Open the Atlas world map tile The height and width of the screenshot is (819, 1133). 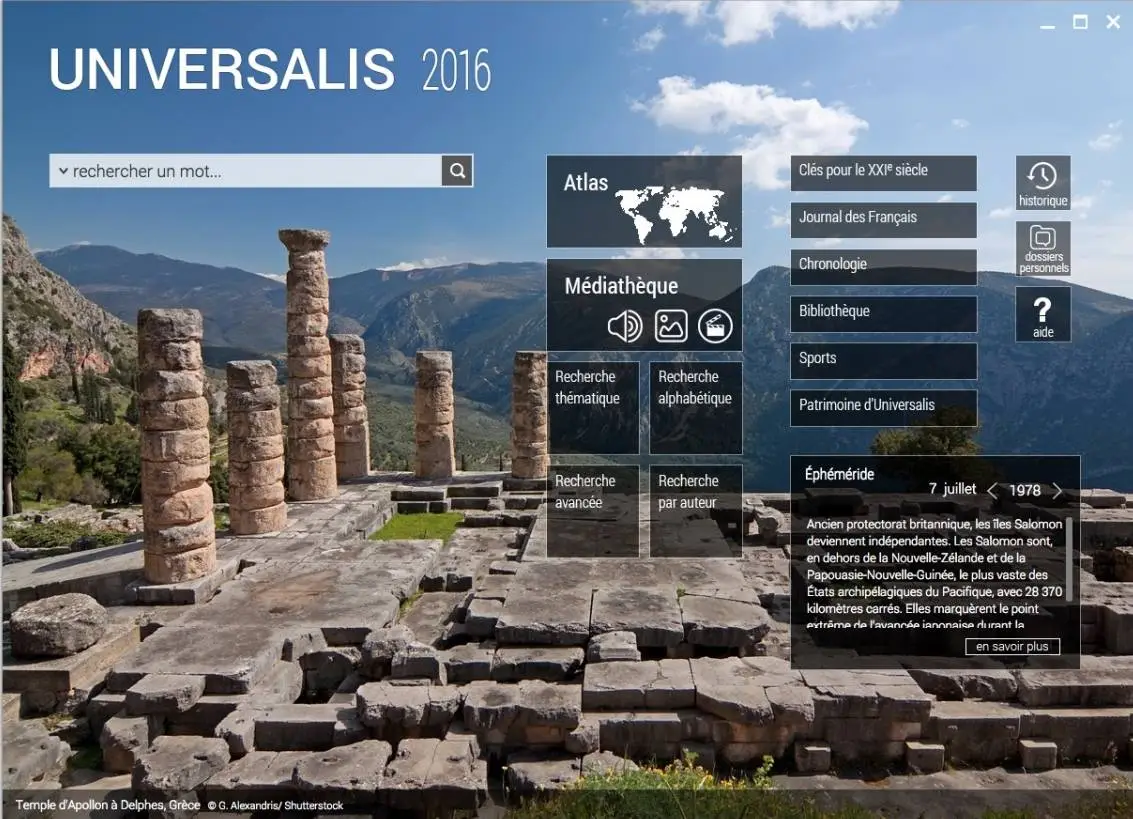click(644, 202)
